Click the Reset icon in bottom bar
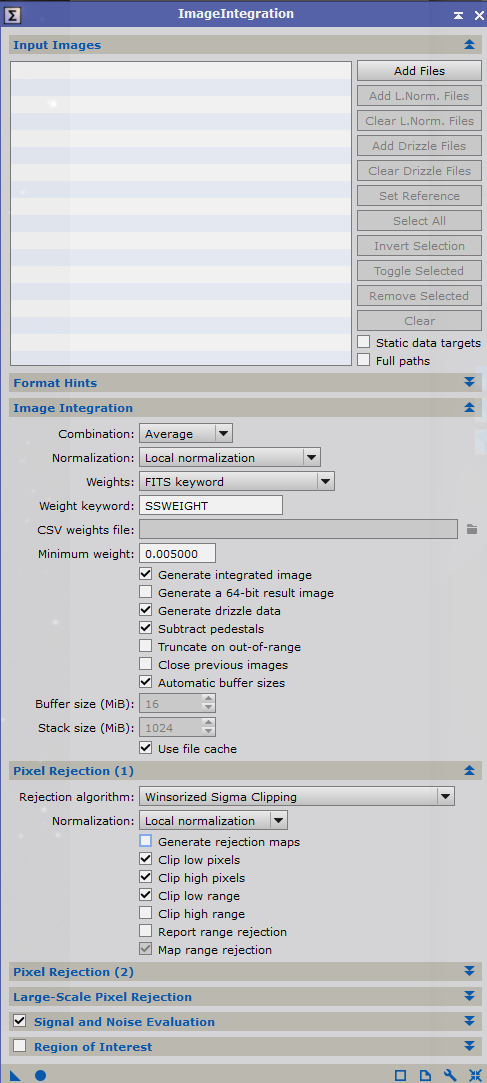Viewport: 487px width, 1083px height. 475,1075
